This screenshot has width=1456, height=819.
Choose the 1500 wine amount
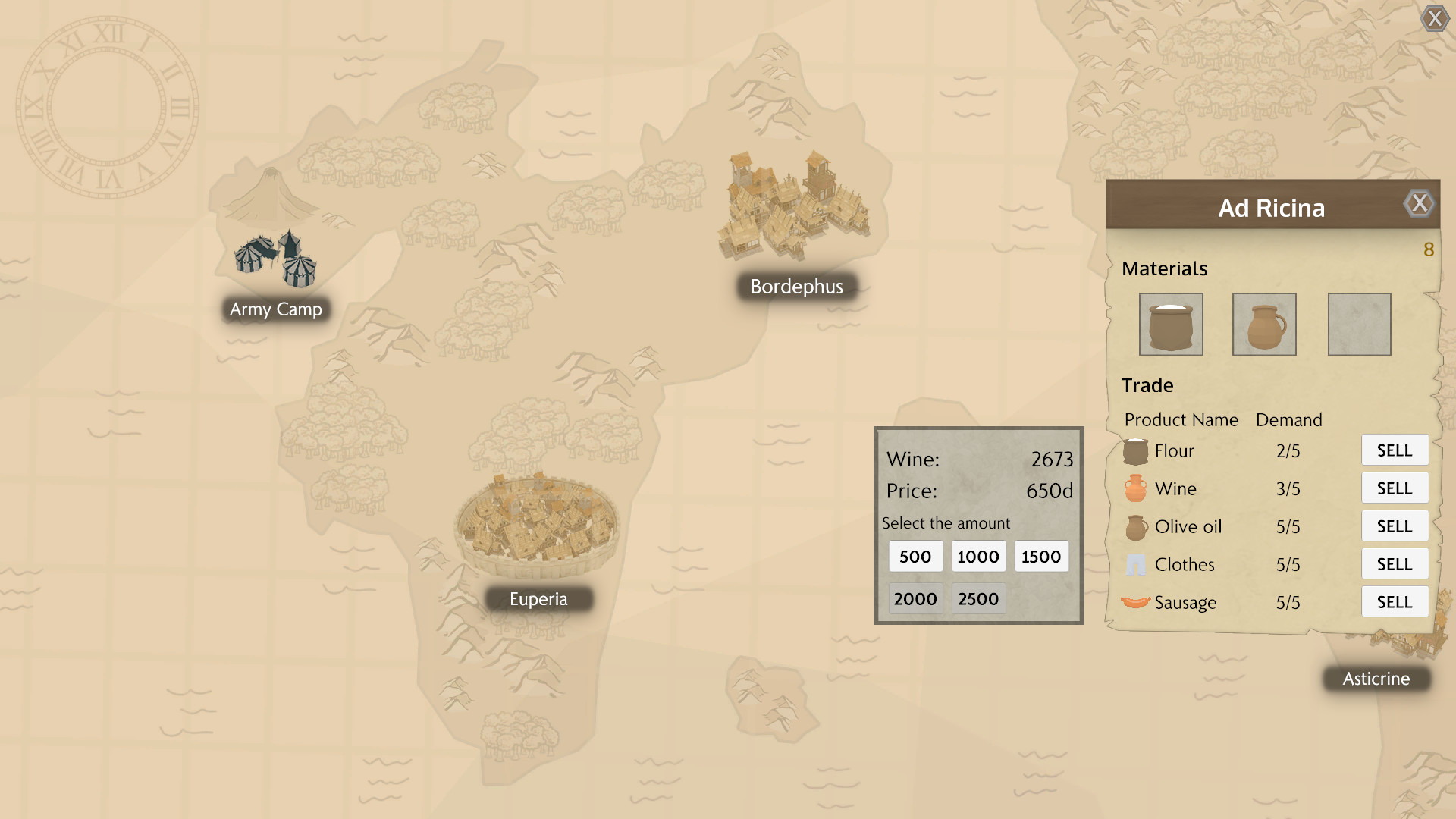pyautogui.click(x=1040, y=556)
